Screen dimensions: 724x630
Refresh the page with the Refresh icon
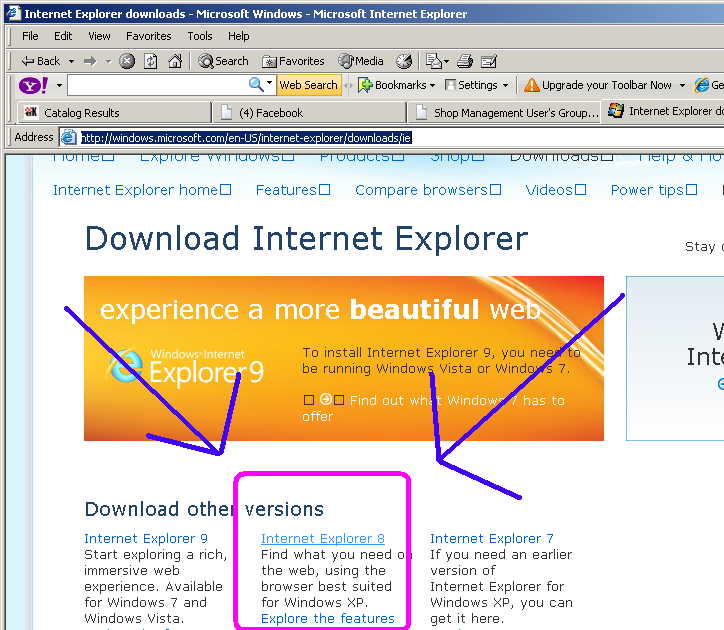151,61
